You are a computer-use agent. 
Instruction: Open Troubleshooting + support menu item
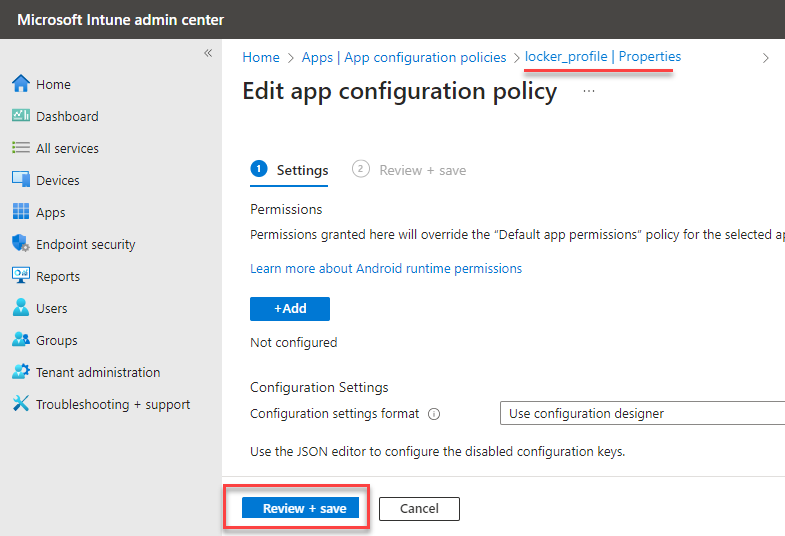pyautogui.click(x=113, y=405)
